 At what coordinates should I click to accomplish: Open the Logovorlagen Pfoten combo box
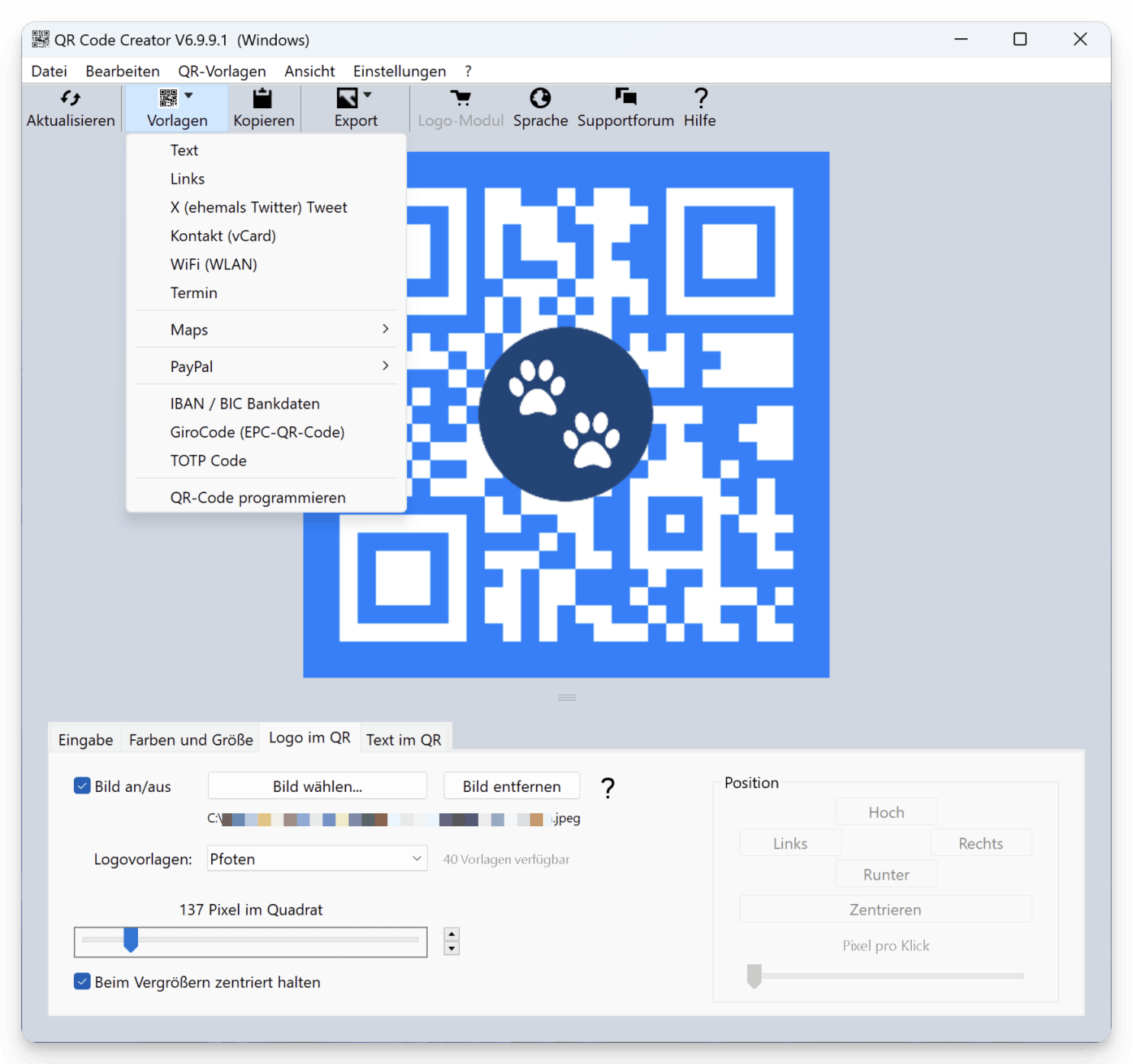pyautogui.click(x=317, y=859)
